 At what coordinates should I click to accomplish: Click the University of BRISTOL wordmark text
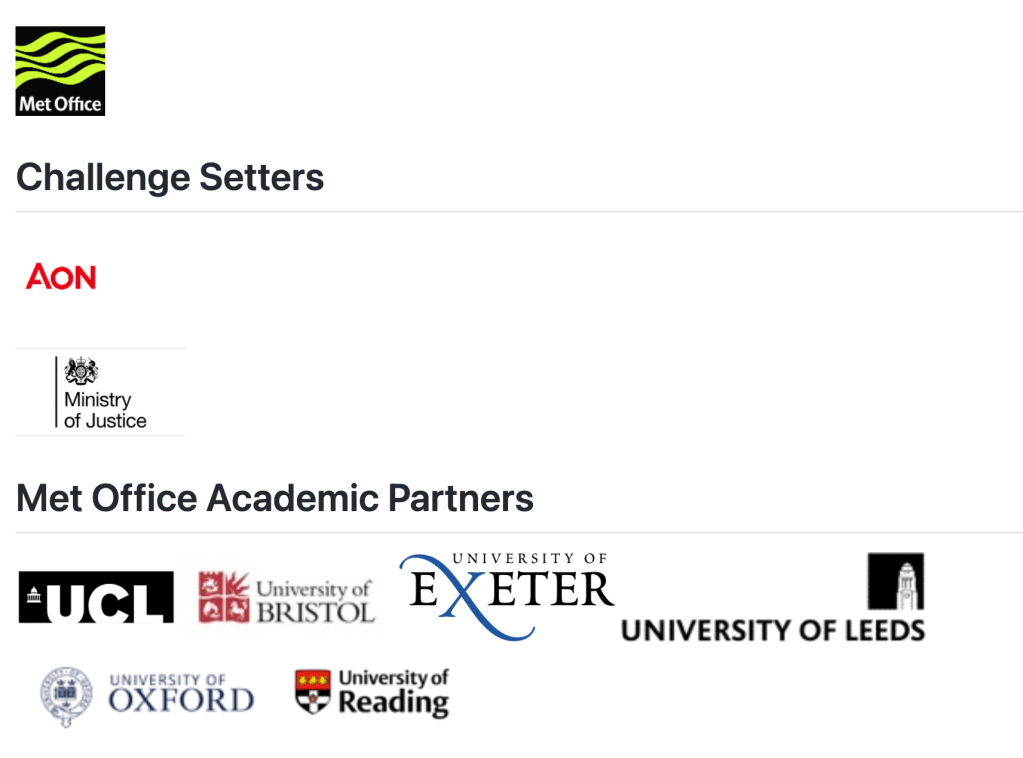314,601
